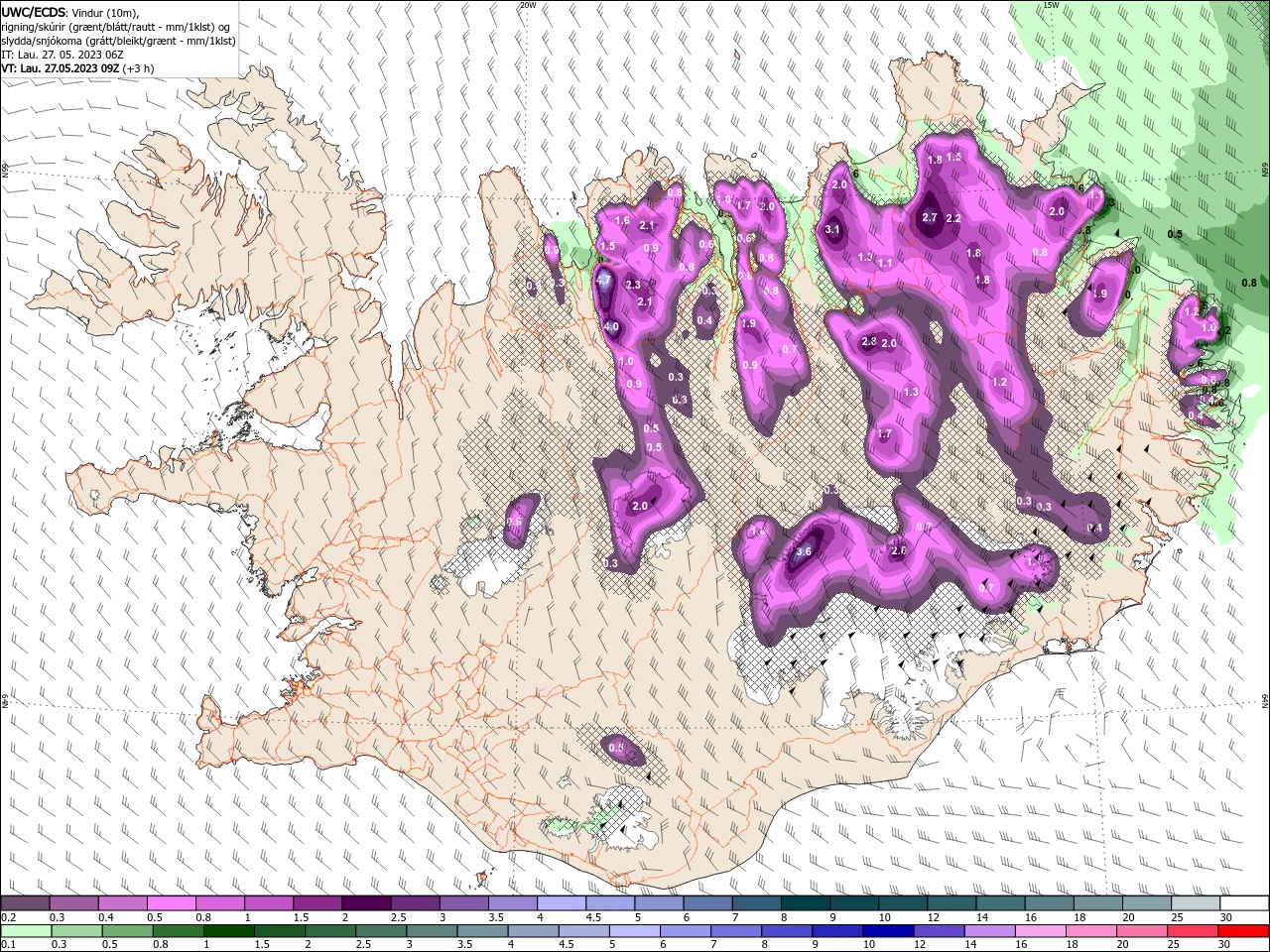Viewport: 1270px width, 952px height.
Task: Select the rain-scale swatch between 14 and 16
Action: [x=989, y=931]
